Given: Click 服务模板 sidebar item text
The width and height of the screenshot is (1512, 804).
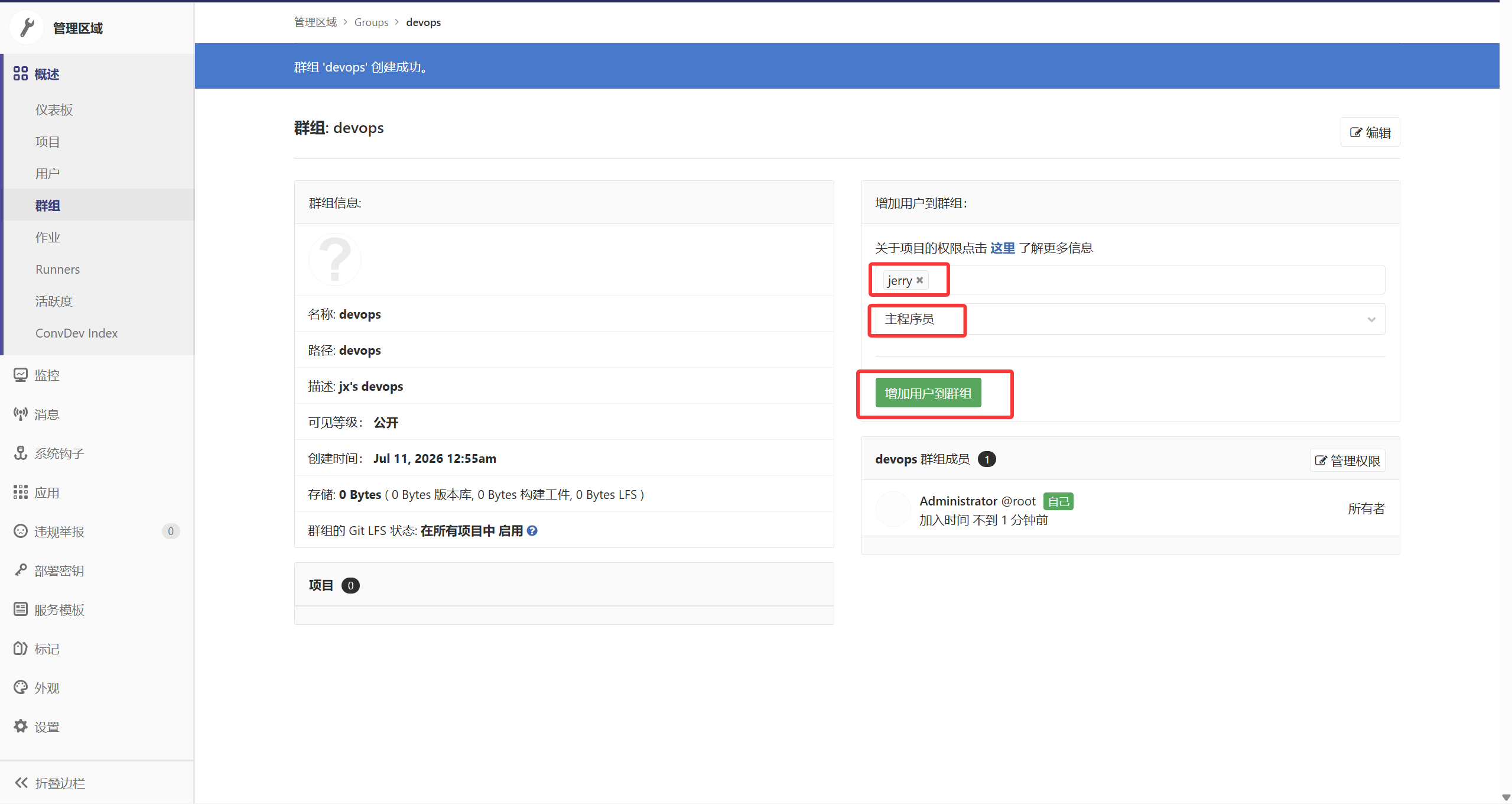Looking at the screenshot, I should 59,609.
